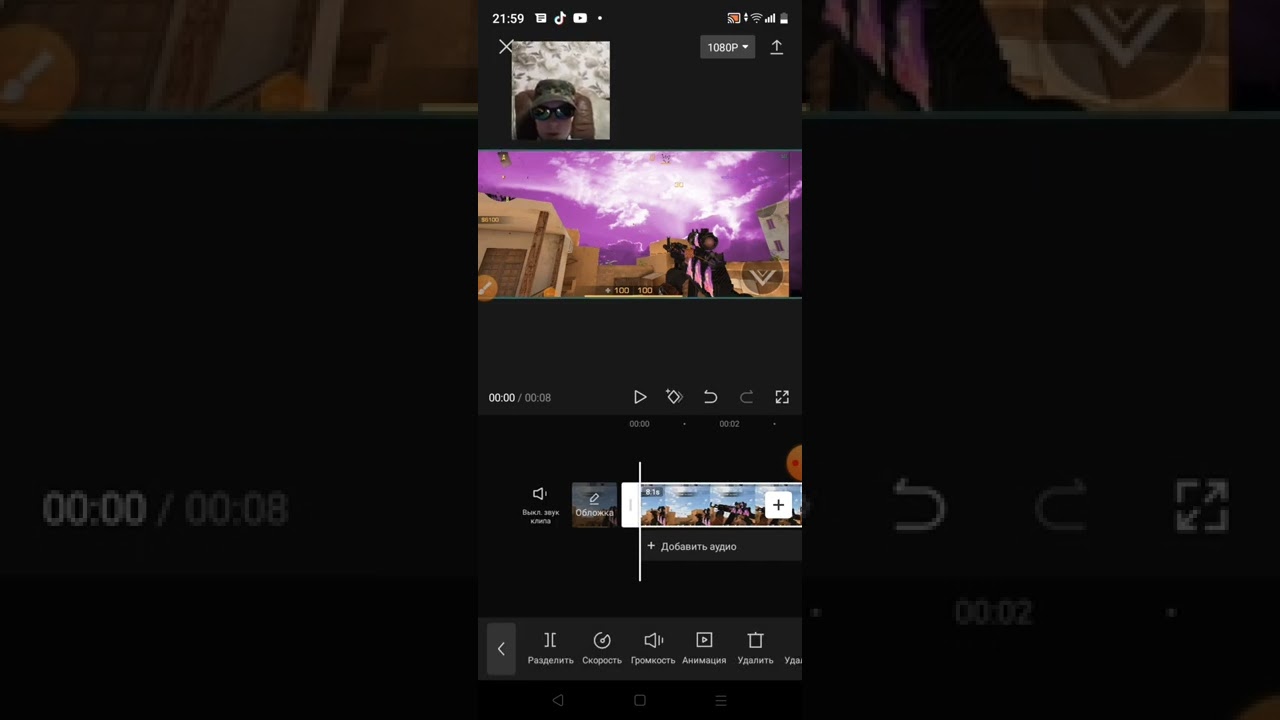Open Анимация animation options
The height and width of the screenshot is (720, 1280).
(704, 648)
